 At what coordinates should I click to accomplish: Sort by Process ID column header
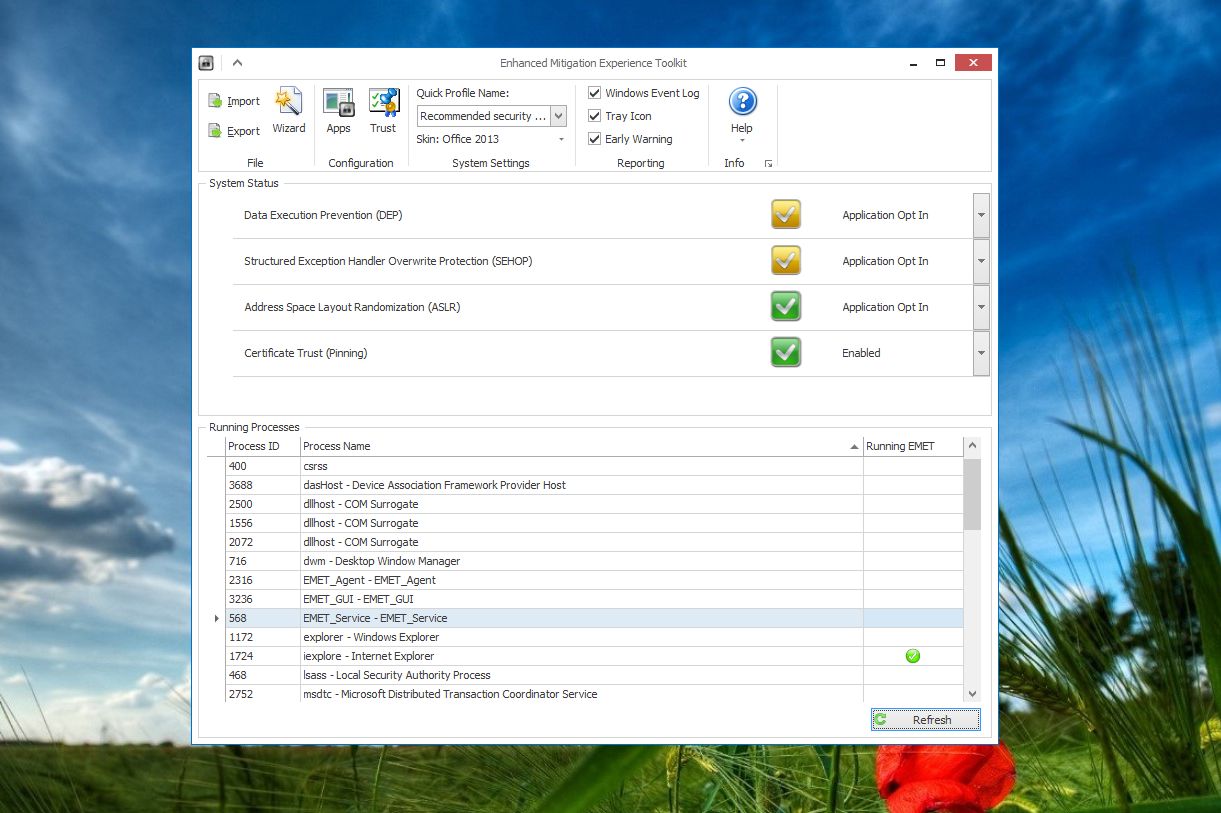tap(262, 446)
